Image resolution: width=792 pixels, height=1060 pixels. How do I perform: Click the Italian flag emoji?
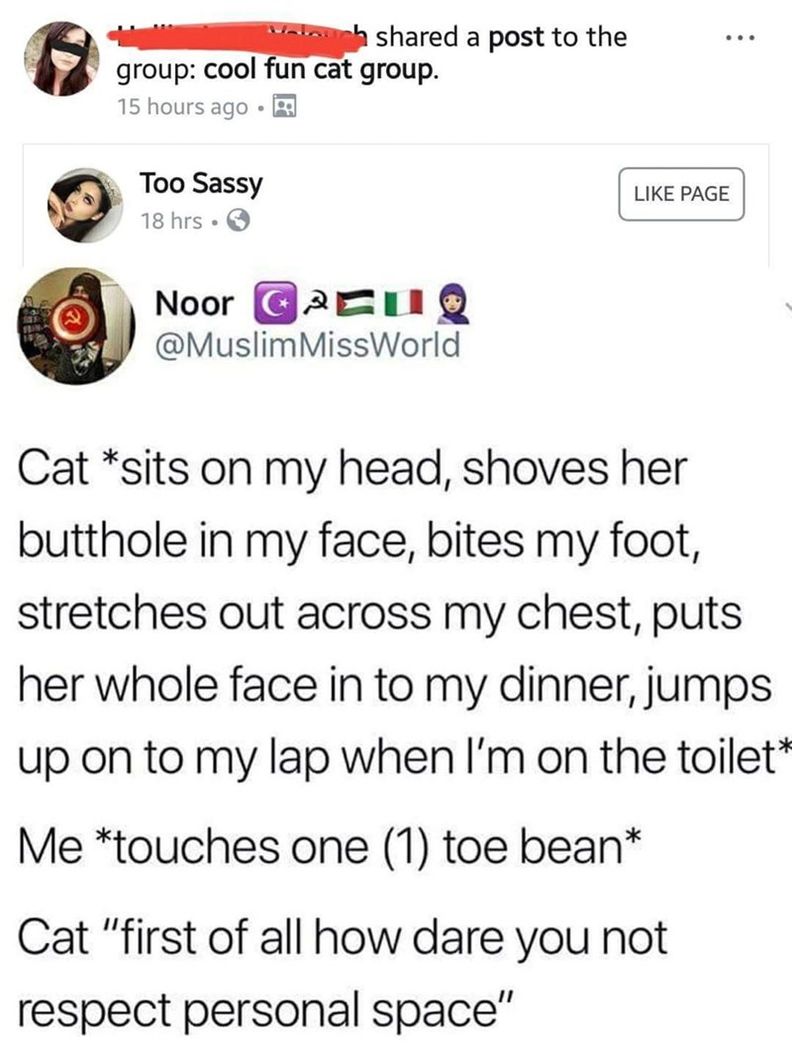click(x=405, y=304)
